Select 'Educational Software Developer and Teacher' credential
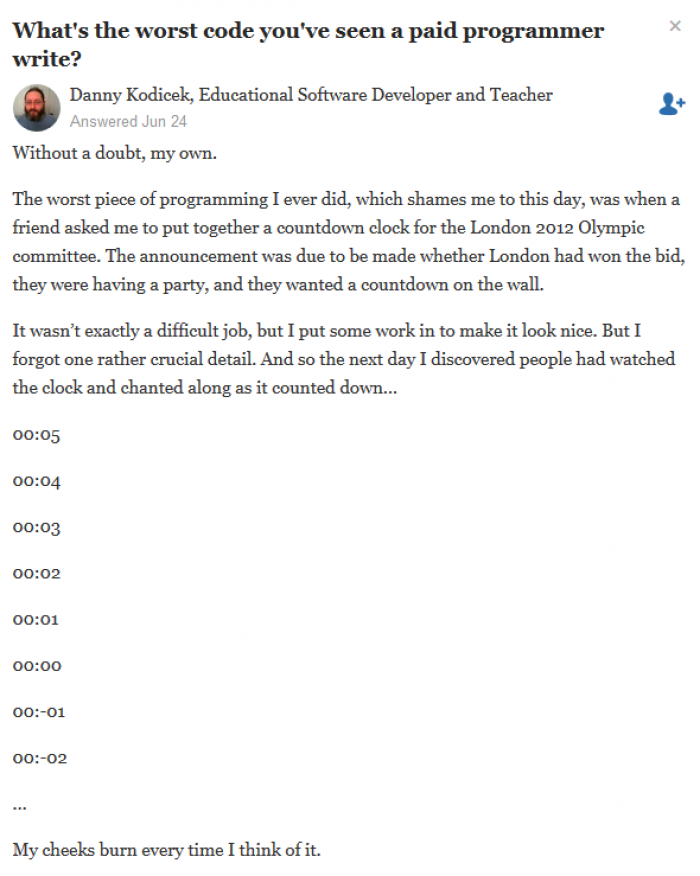This screenshot has width=700, height=876. 375,95
